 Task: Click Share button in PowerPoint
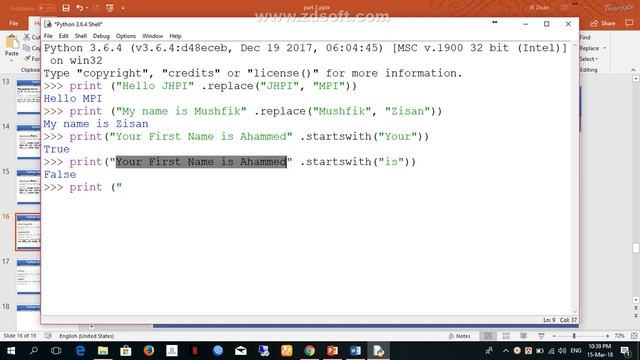[603, 23]
